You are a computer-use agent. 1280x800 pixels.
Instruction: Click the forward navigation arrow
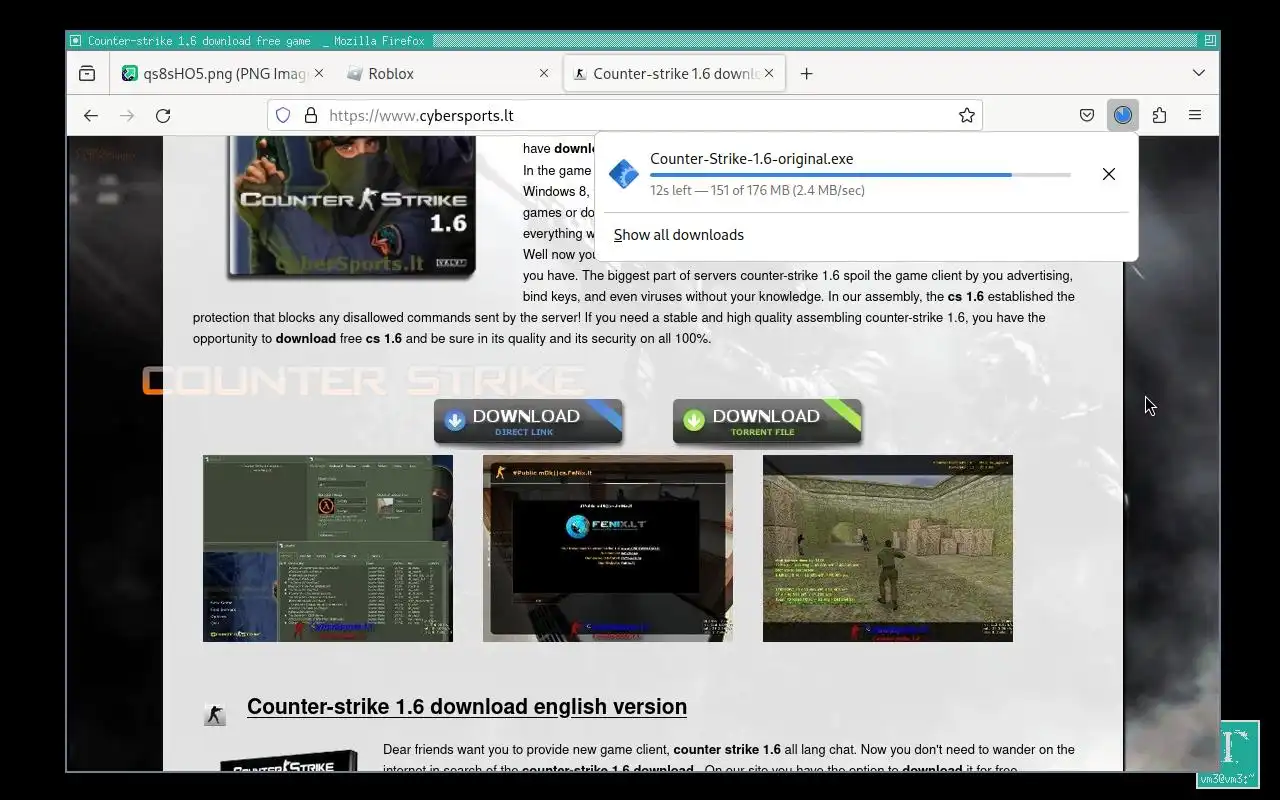click(127, 115)
